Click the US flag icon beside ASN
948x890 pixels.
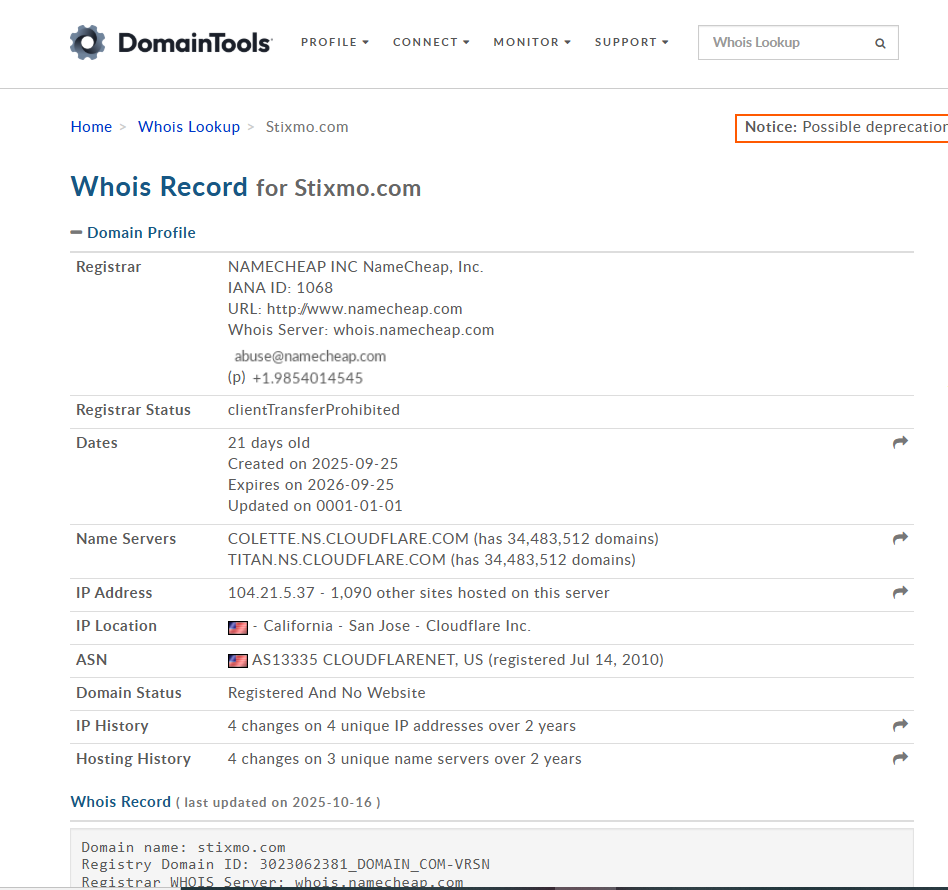[237, 660]
